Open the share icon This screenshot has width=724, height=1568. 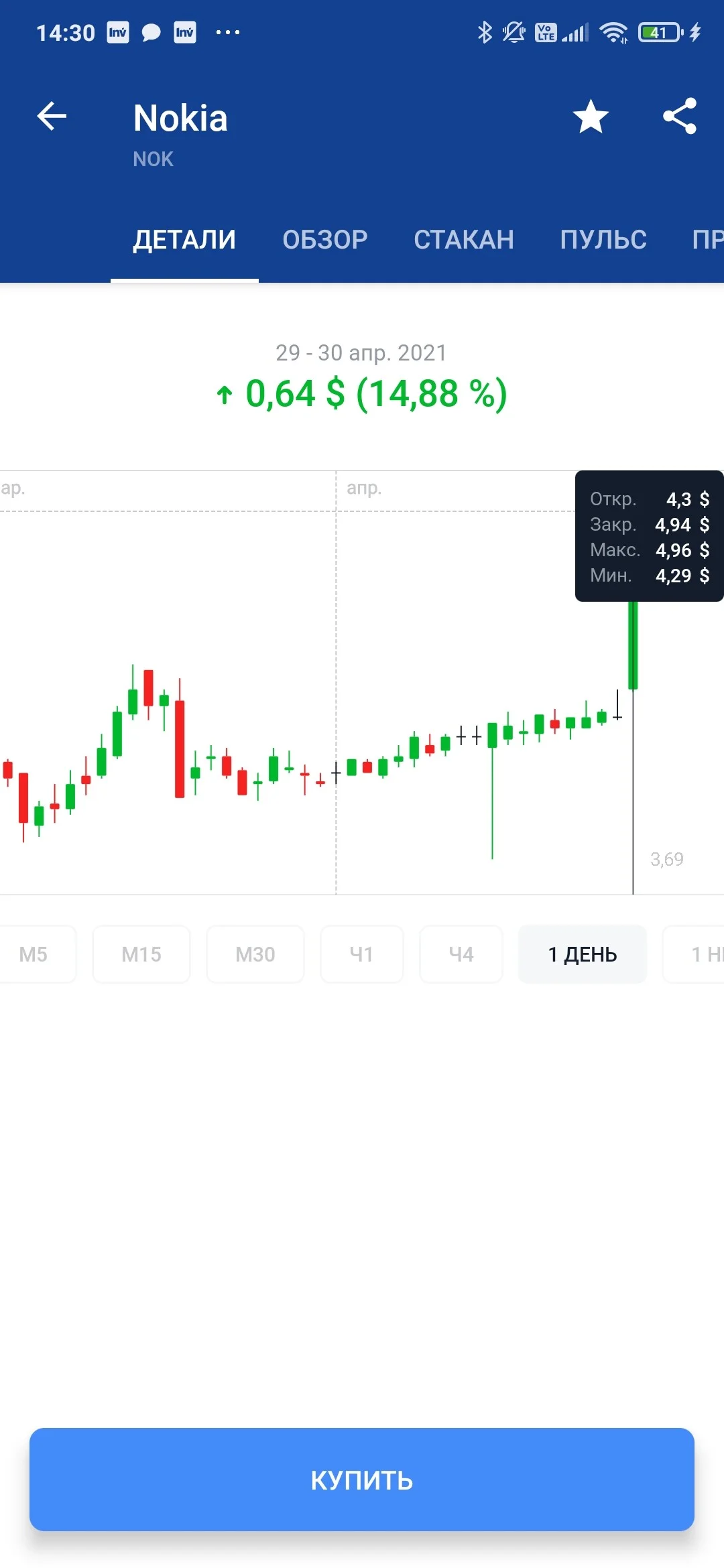tap(680, 116)
